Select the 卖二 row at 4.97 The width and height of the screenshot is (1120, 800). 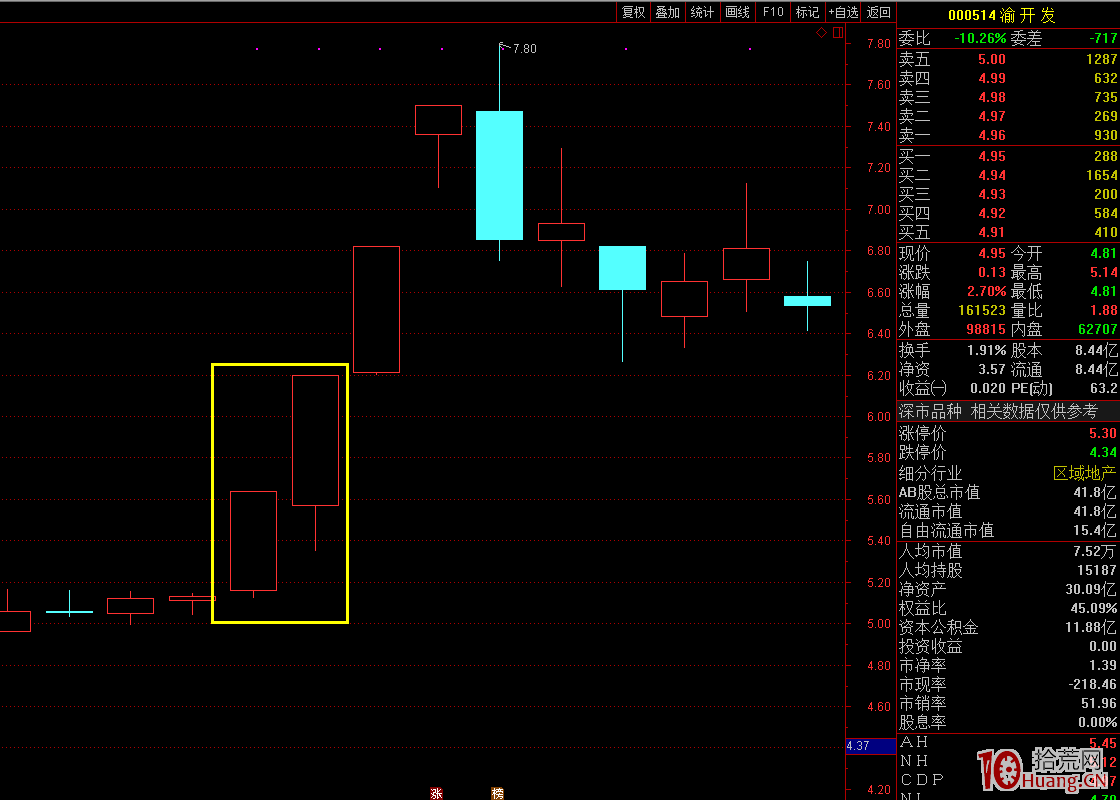1008,116
